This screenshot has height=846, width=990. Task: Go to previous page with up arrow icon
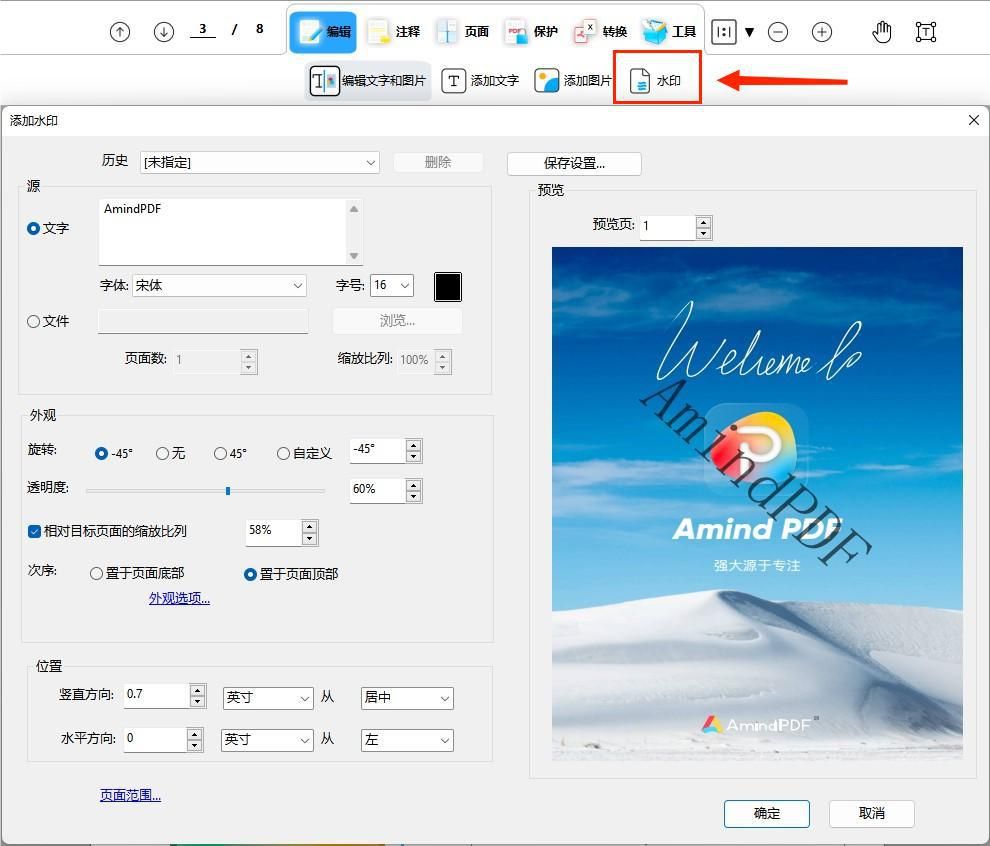119,32
